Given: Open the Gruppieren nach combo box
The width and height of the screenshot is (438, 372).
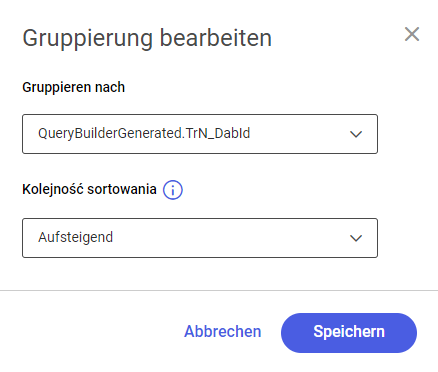Looking at the screenshot, I should coord(200,134).
